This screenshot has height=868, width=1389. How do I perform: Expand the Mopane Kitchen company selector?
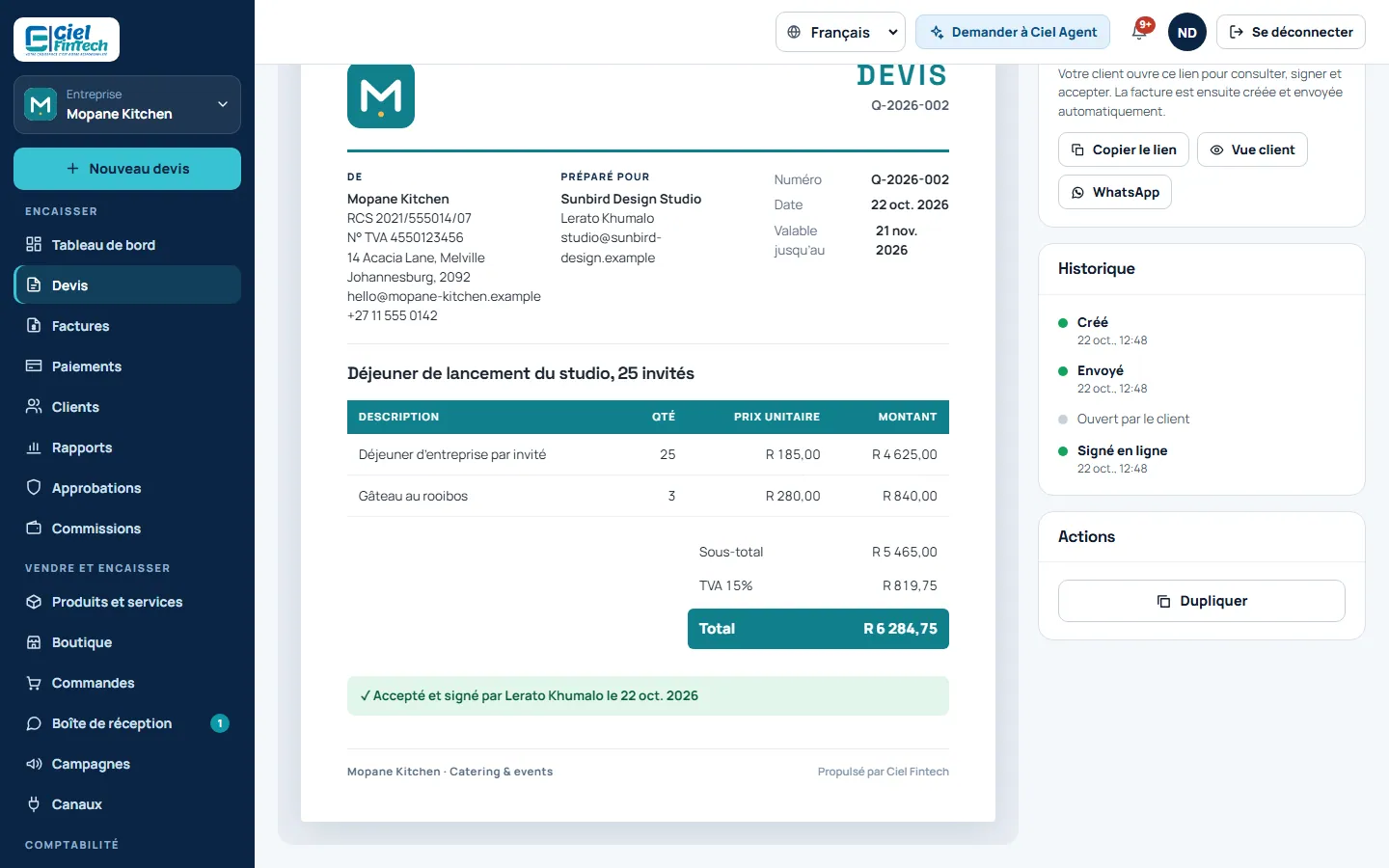[127, 104]
